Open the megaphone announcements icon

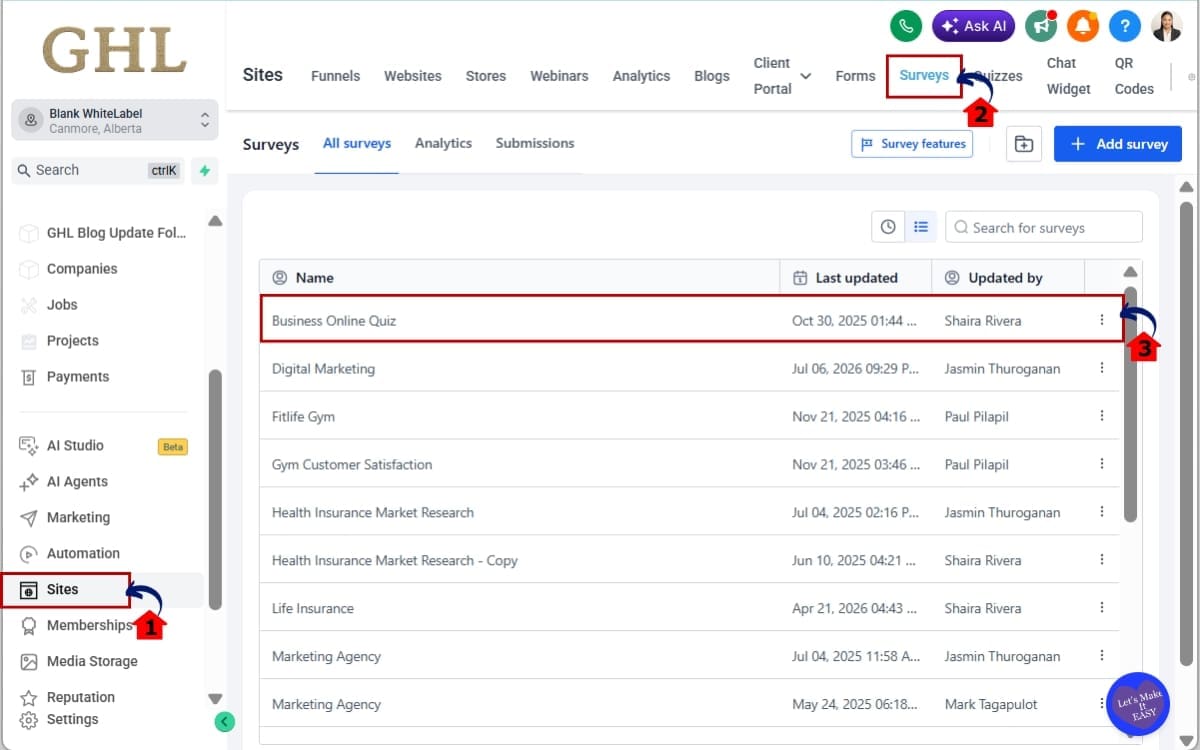pyautogui.click(x=1041, y=26)
